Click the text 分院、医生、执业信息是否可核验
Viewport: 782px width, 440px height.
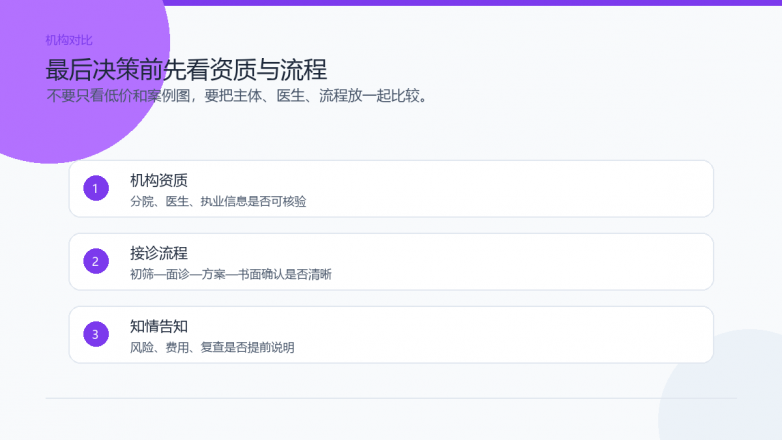[218, 201]
